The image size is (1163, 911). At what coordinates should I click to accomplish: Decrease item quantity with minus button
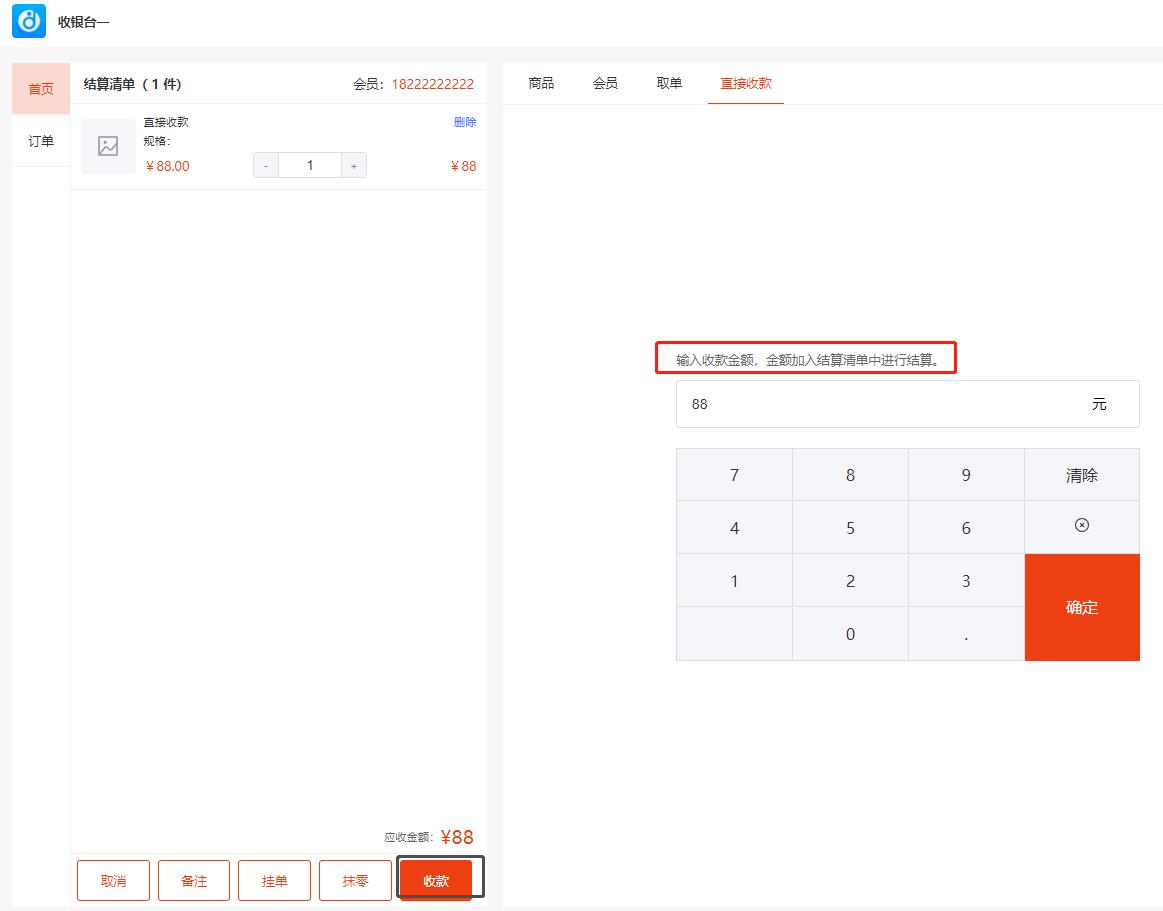coord(265,166)
